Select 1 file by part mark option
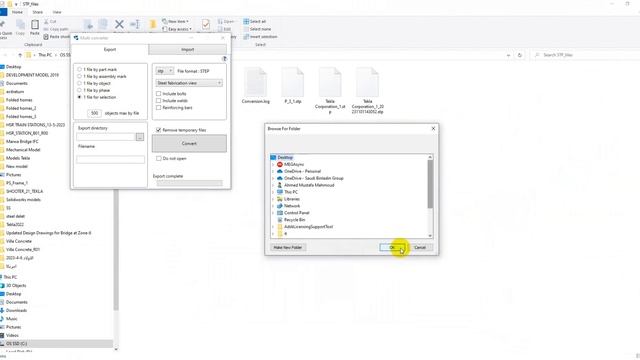 pos(80,69)
